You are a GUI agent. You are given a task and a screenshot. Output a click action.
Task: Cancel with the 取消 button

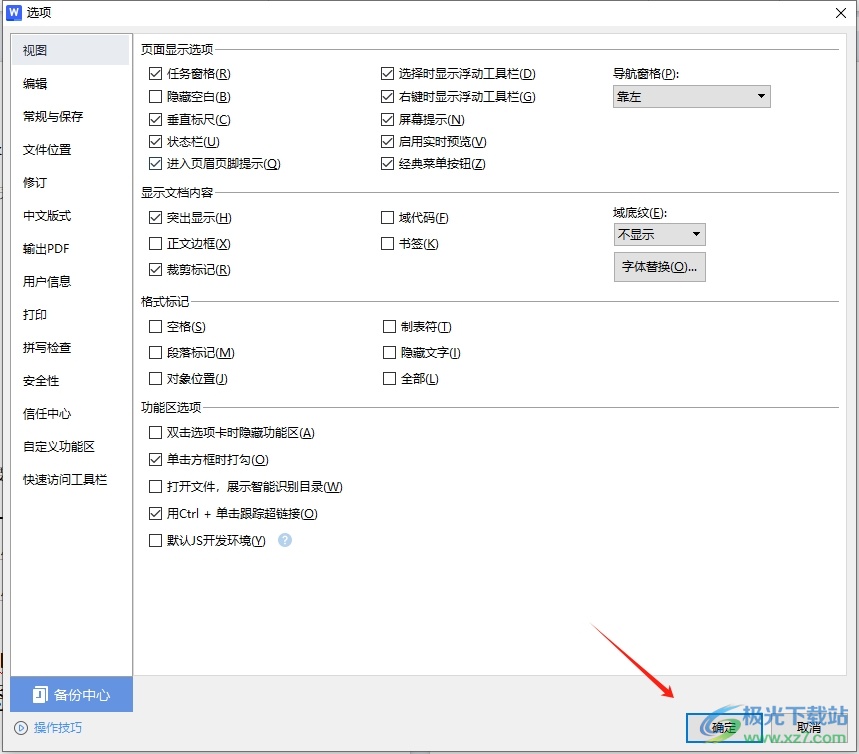pos(809,728)
